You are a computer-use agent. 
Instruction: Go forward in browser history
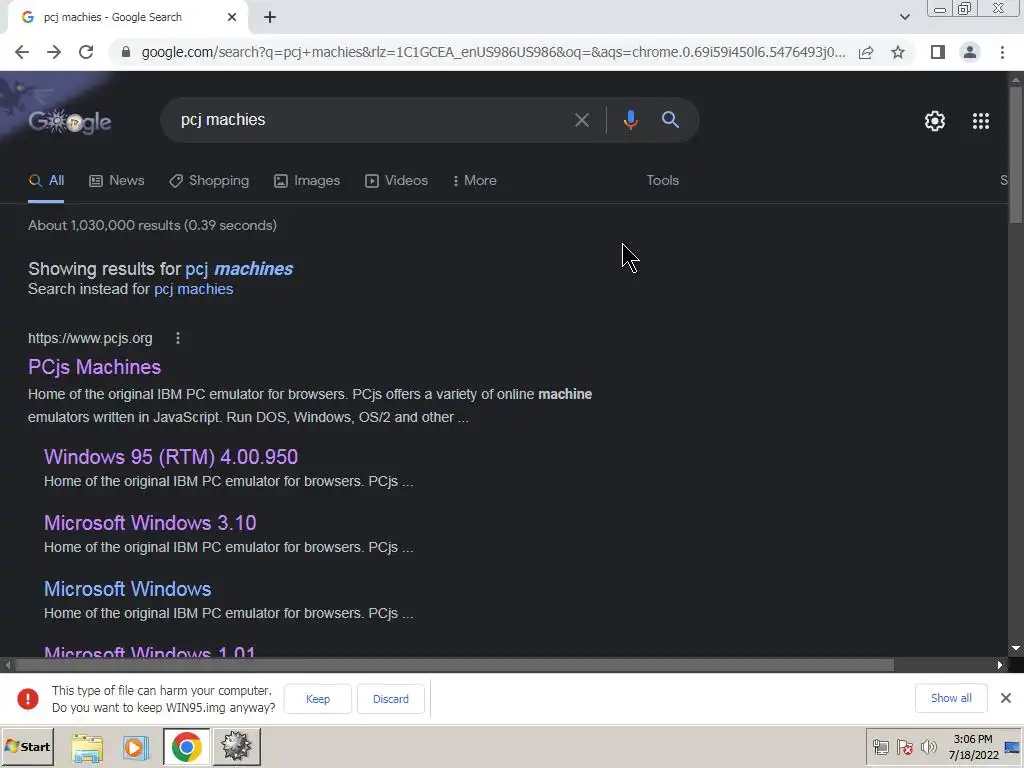[x=54, y=52]
